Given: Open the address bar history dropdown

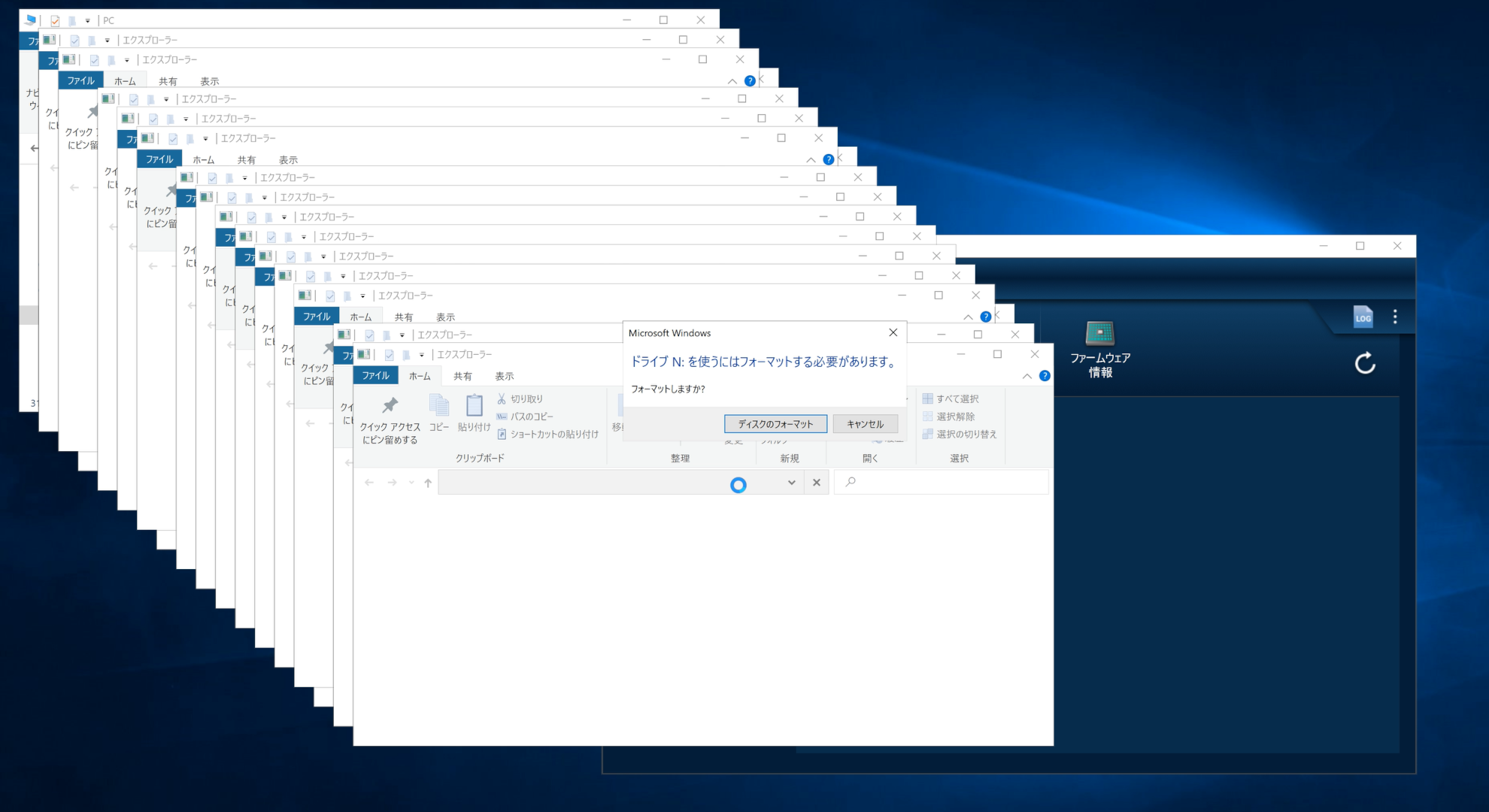Looking at the screenshot, I should [x=791, y=483].
